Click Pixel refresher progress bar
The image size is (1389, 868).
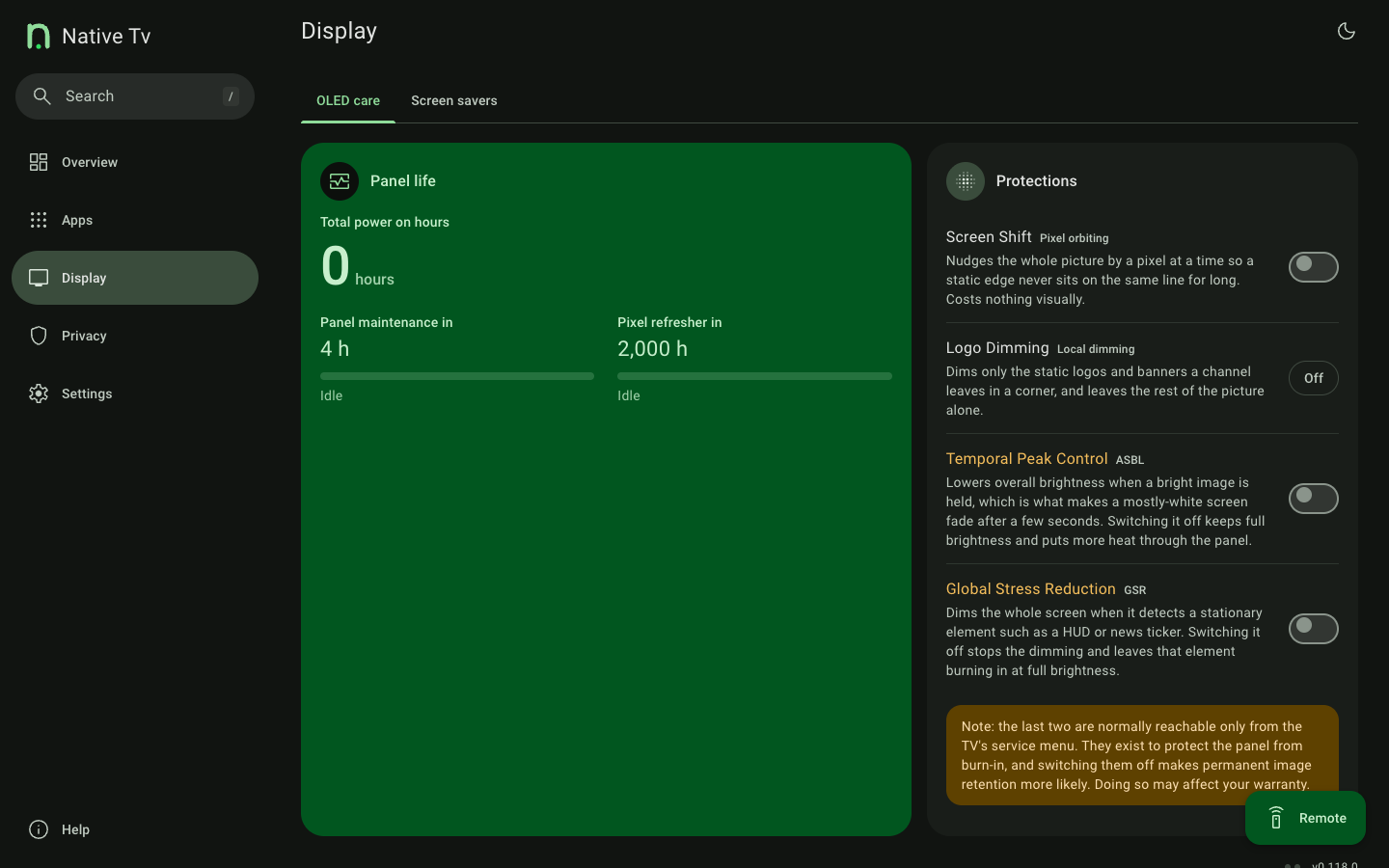click(x=754, y=376)
